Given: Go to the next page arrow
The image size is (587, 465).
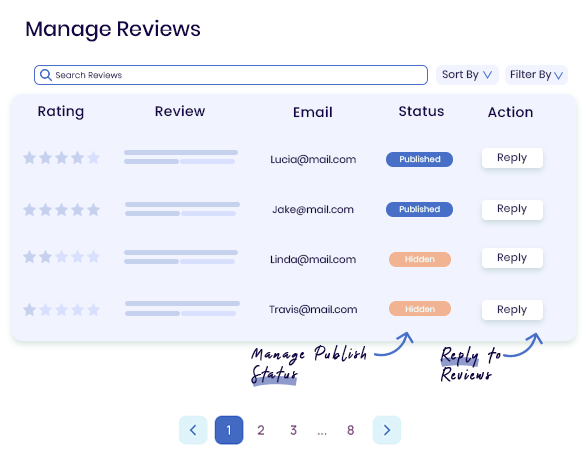Looking at the screenshot, I should click(x=387, y=430).
